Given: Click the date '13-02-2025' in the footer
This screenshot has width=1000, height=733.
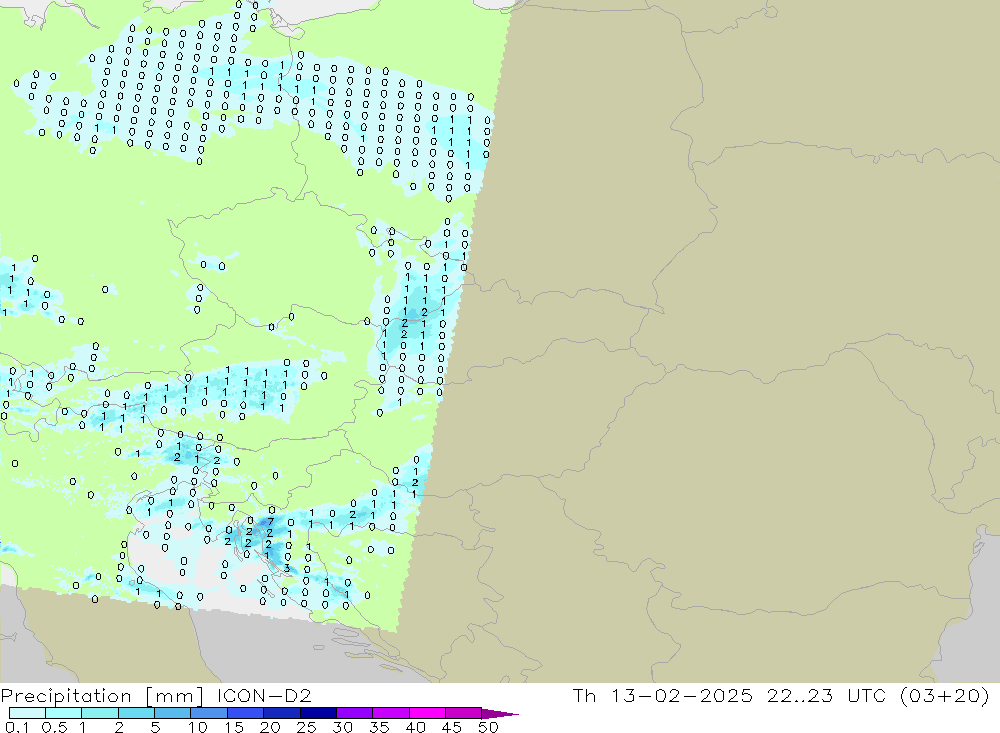Looking at the screenshot, I should click(x=682, y=695).
